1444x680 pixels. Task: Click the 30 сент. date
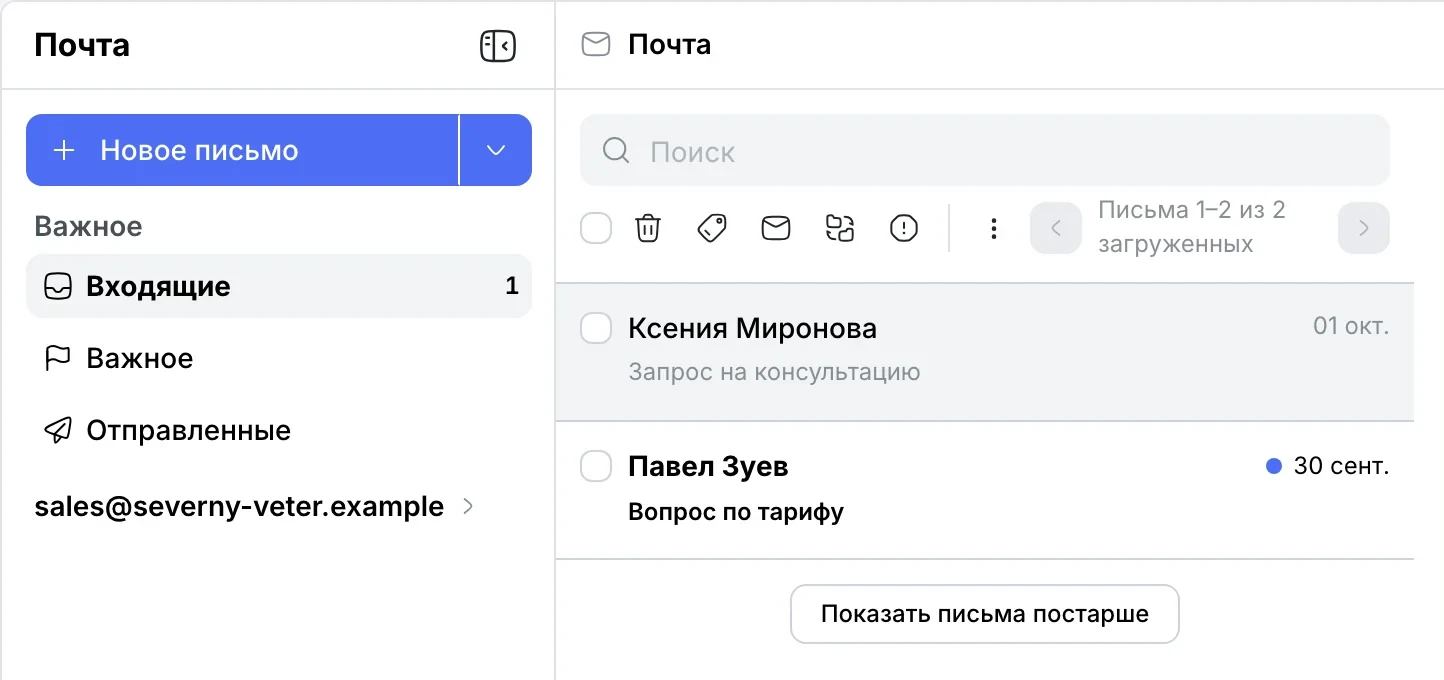click(x=1341, y=466)
